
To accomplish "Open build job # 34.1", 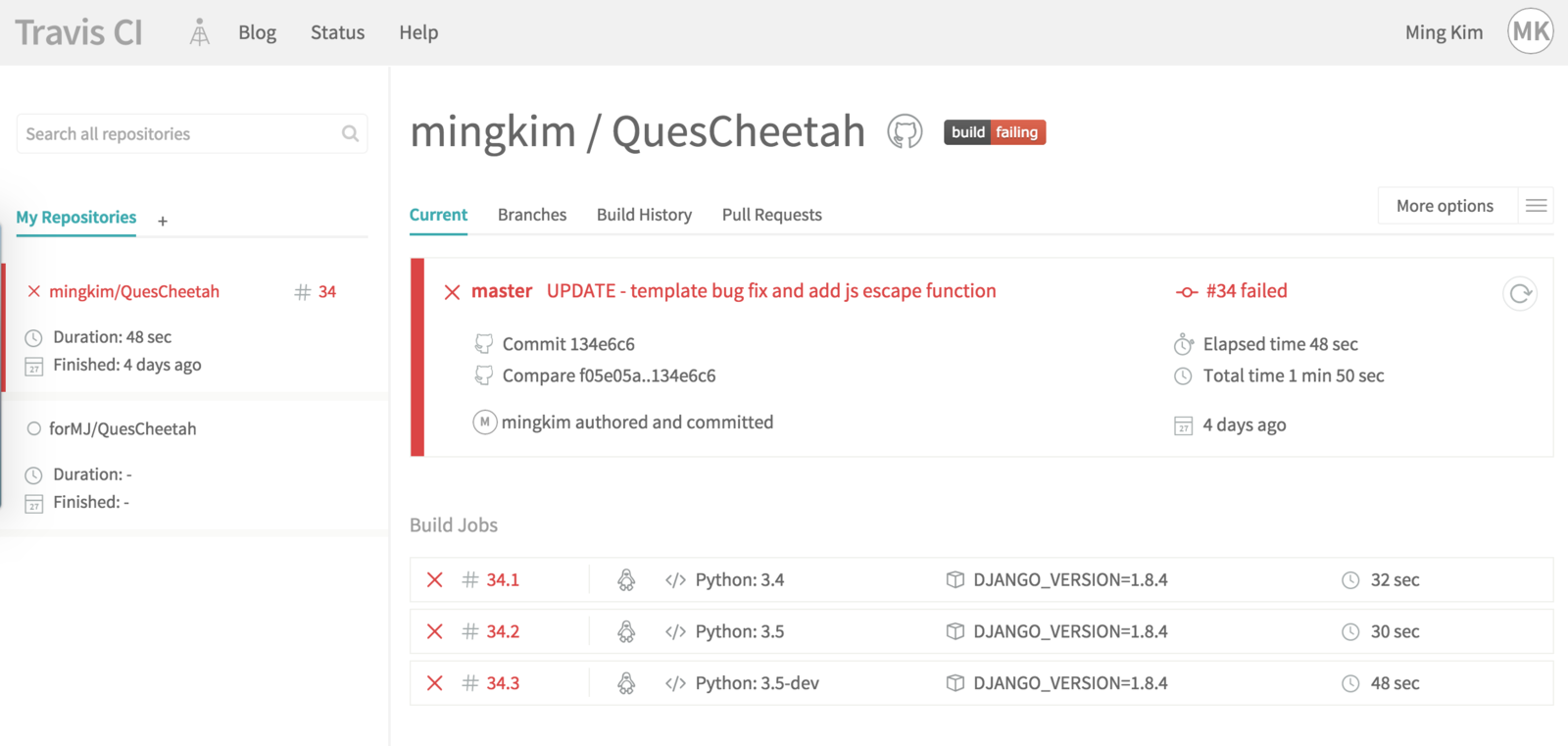I will pyautogui.click(x=503, y=579).
